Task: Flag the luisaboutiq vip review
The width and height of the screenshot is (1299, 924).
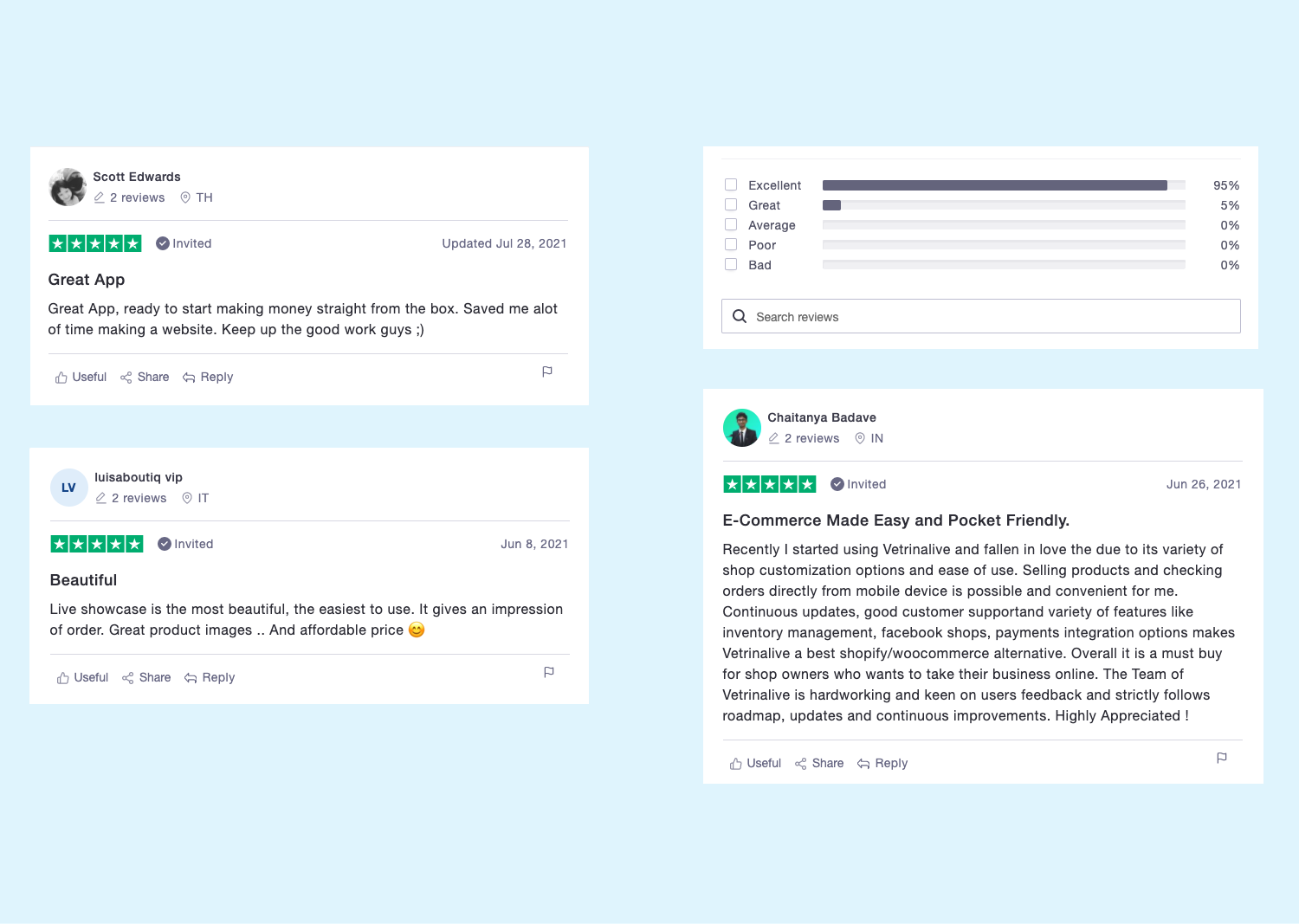Action: coord(548,672)
